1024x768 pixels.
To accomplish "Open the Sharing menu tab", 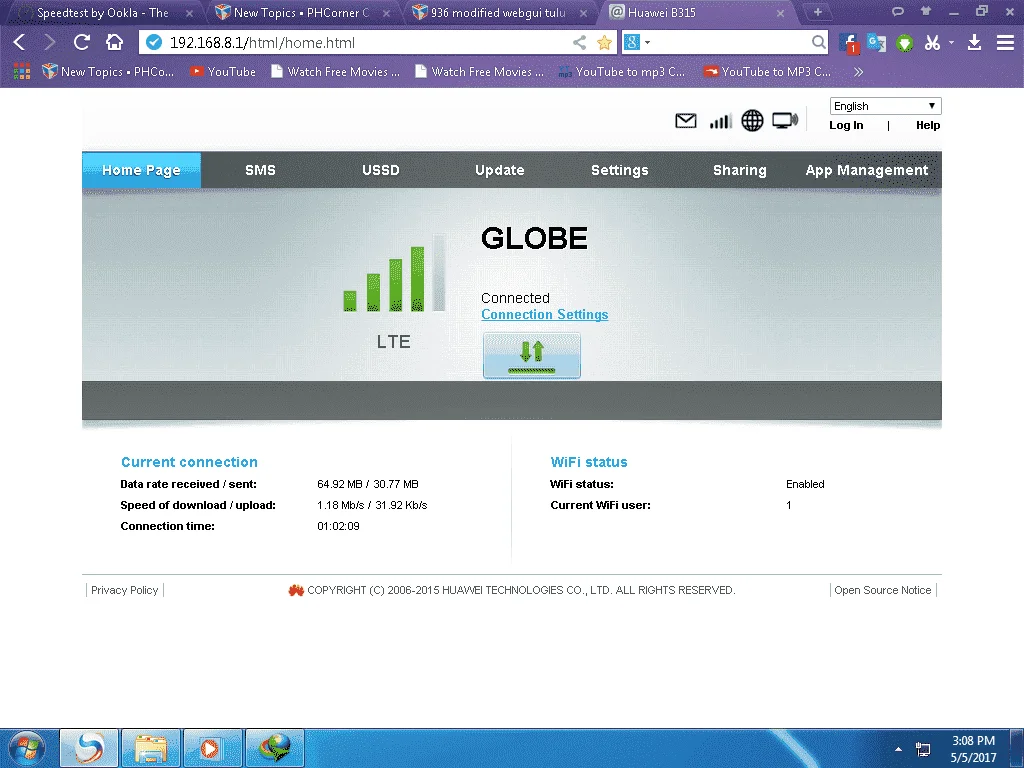I will pos(740,170).
